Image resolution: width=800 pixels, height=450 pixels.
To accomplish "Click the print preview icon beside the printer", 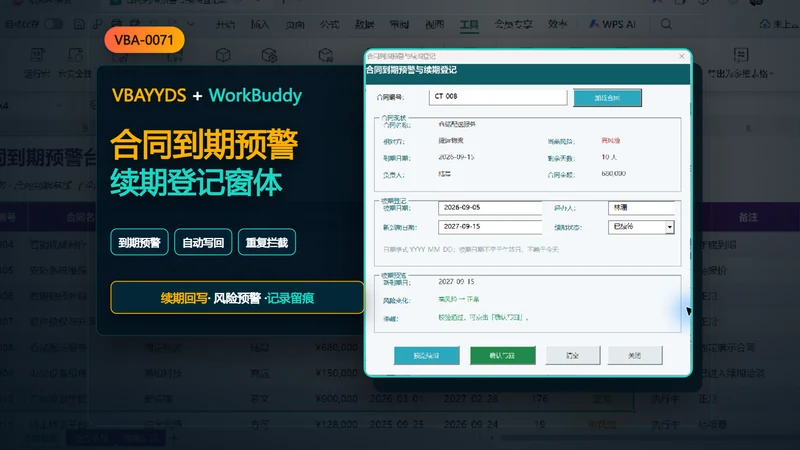I will 135,23.
